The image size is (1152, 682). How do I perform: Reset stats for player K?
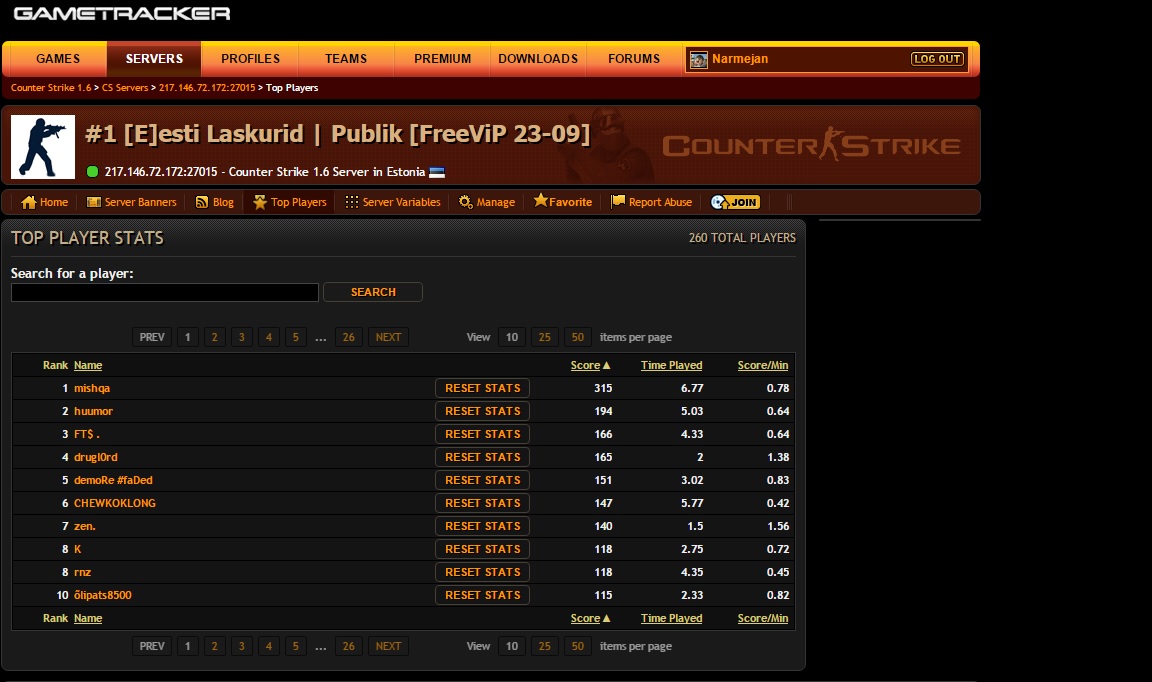coord(483,549)
